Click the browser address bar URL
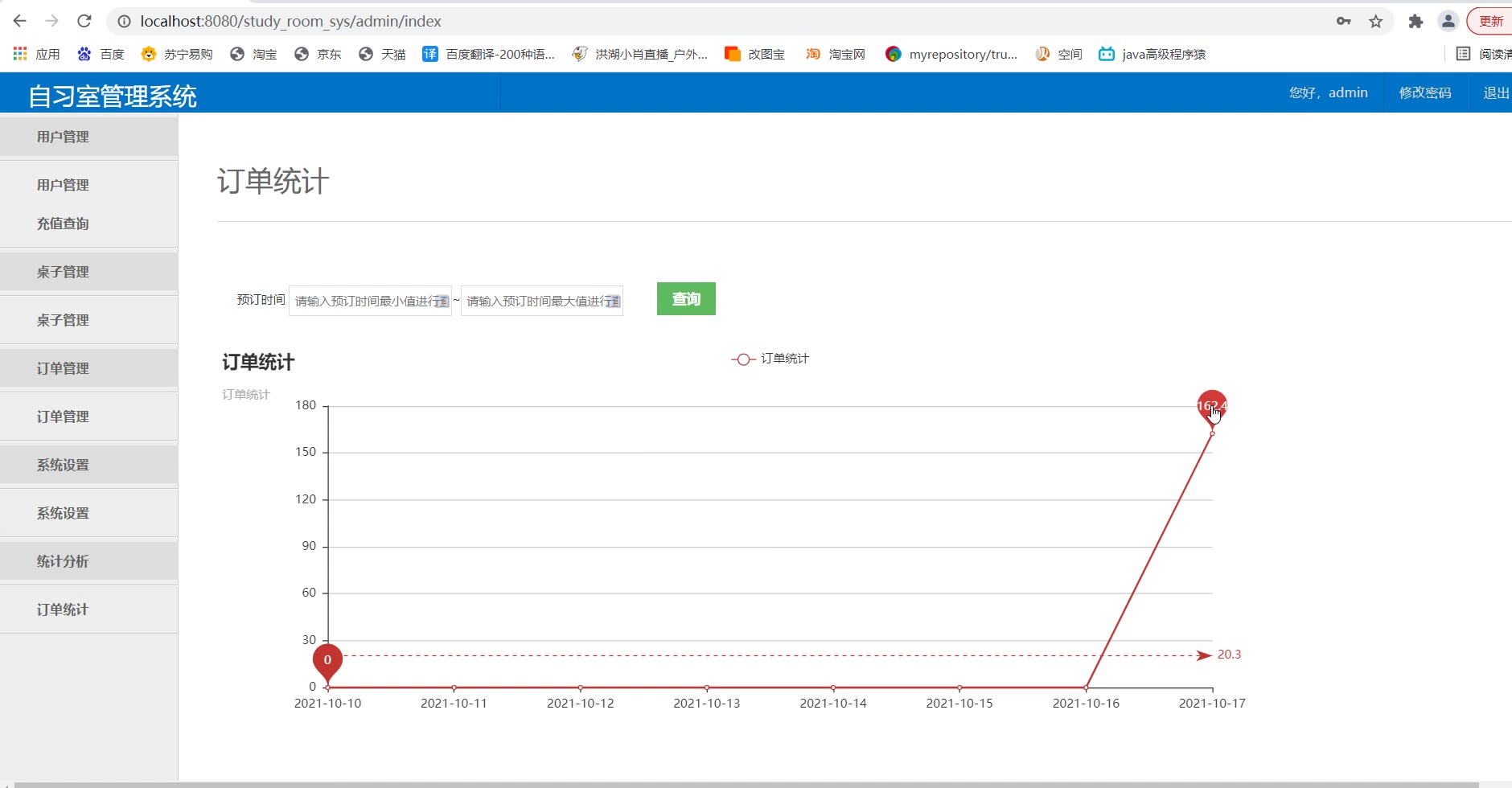1512x788 pixels. tap(290, 22)
